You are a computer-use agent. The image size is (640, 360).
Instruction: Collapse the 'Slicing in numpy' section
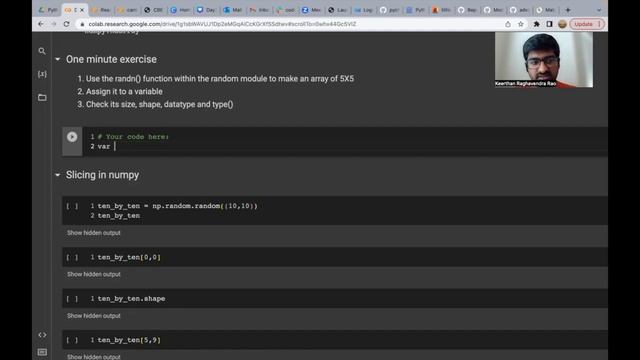[x=58, y=175]
